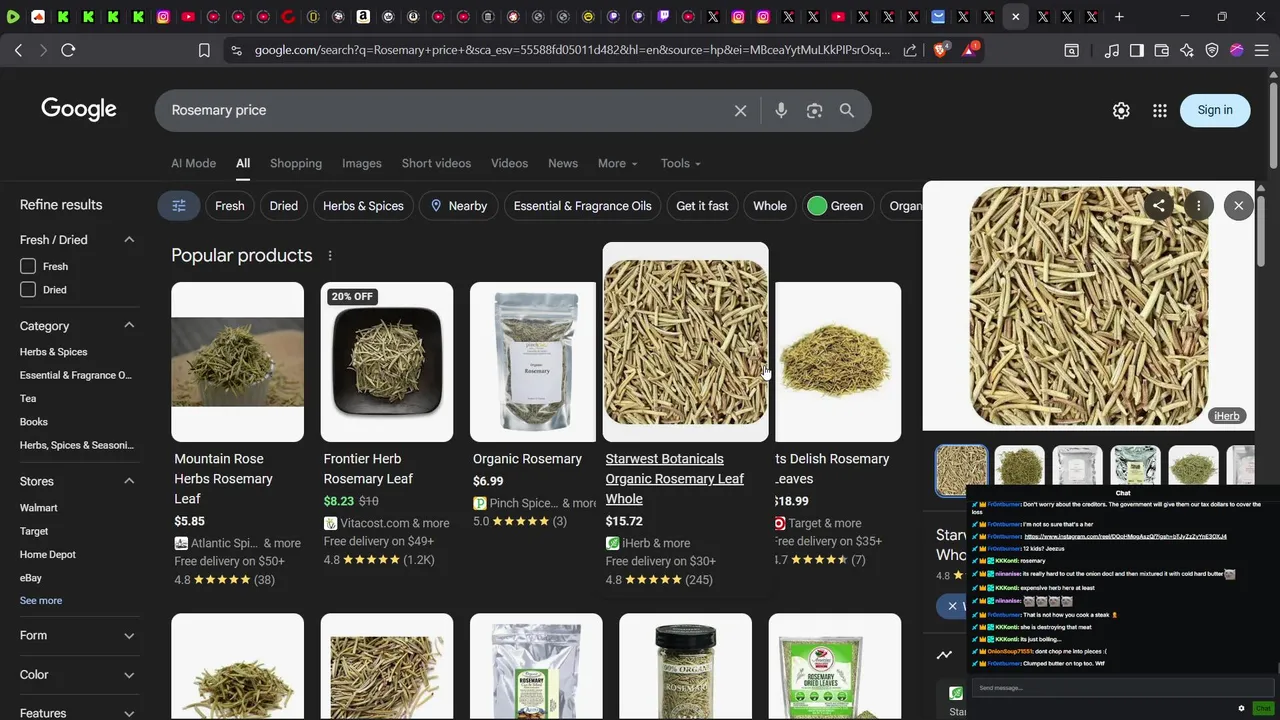1280x720 pixels.
Task: Collapse the Stores filter section
Action: (x=129, y=481)
